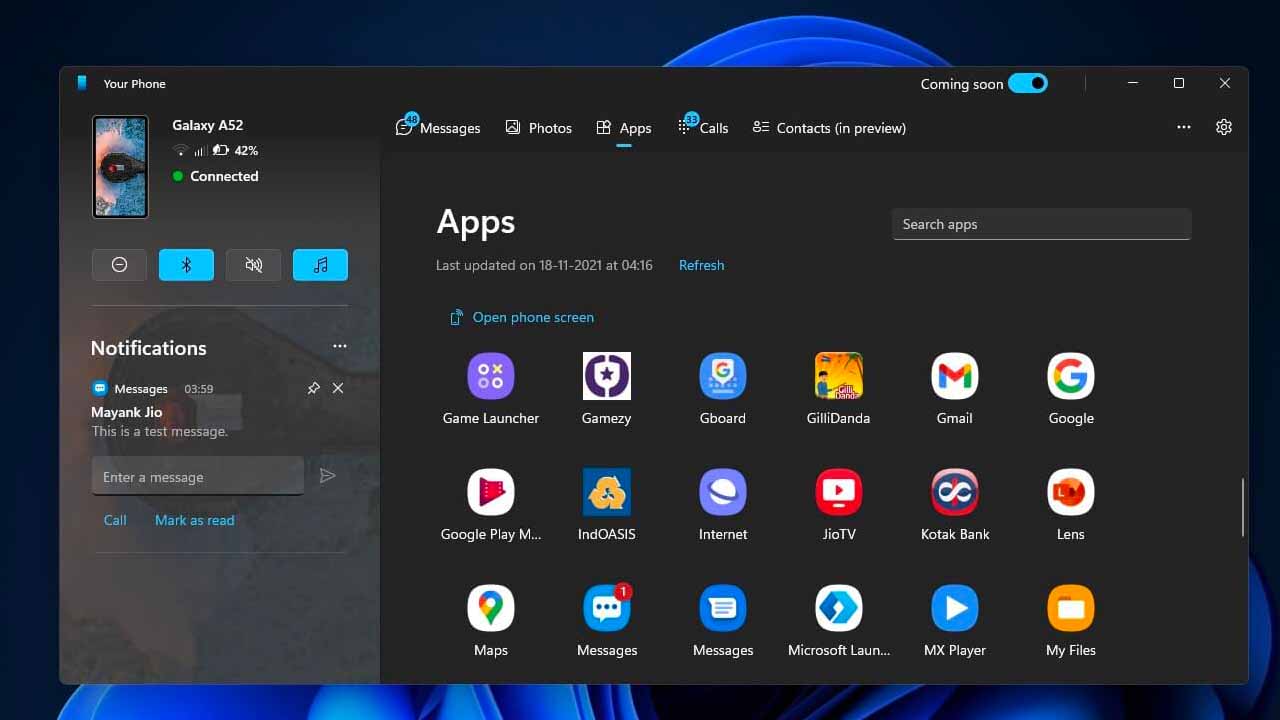Minimize the Your Phone window
Viewport: 1280px width, 720px height.
pos(1133,83)
